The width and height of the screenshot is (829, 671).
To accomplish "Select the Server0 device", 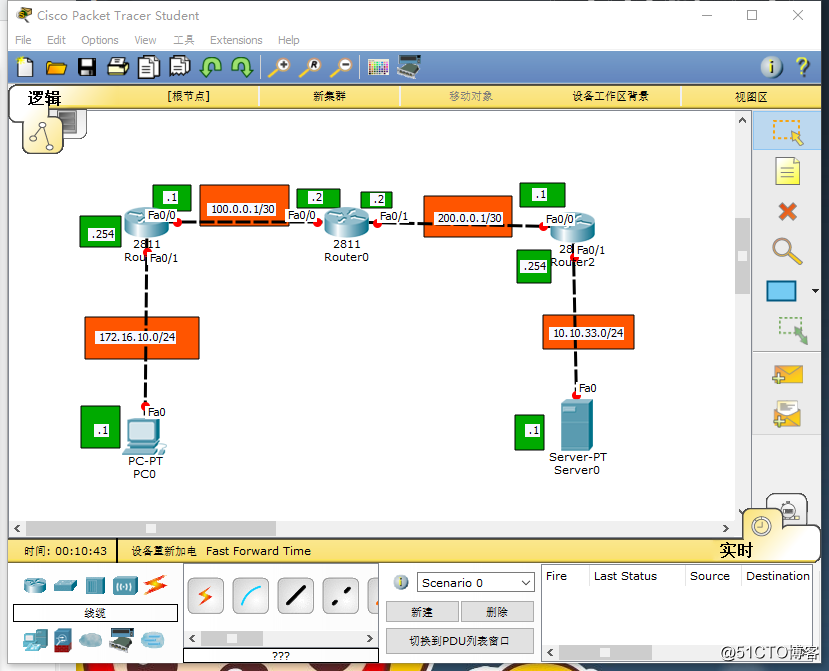I will [x=576, y=425].
